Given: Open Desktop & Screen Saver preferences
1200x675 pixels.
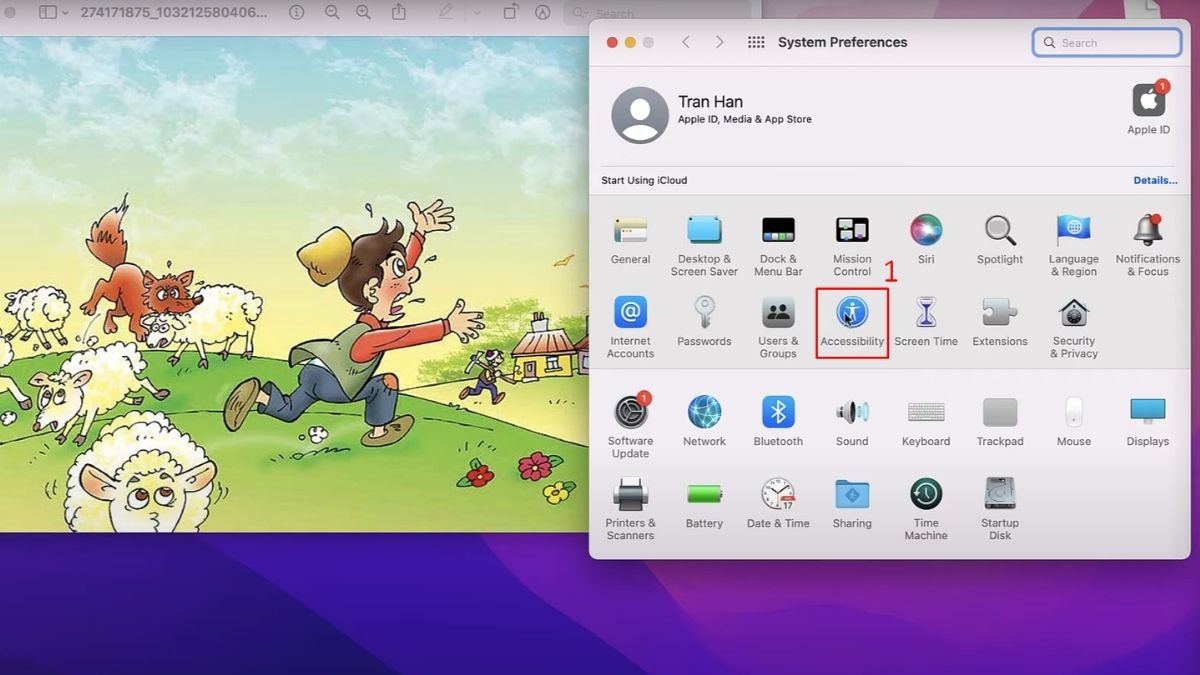Looking at the screenshot, I should [x=704, y=246].
